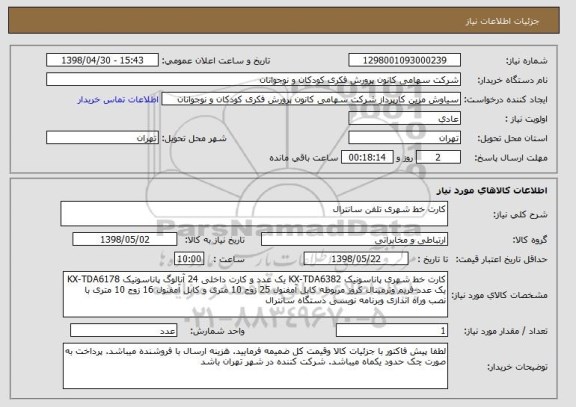Click the goods specification text area KX-TDA6382

tap(255, 295)
